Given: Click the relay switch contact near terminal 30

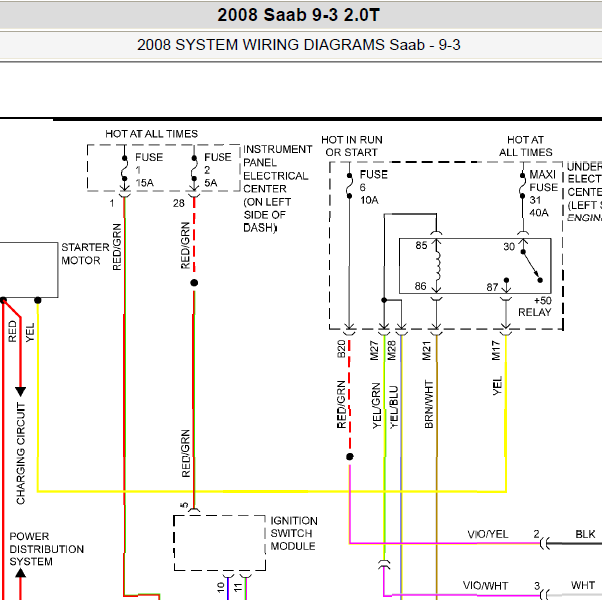Looking at the screenshot, I should (x=532, y=266).
